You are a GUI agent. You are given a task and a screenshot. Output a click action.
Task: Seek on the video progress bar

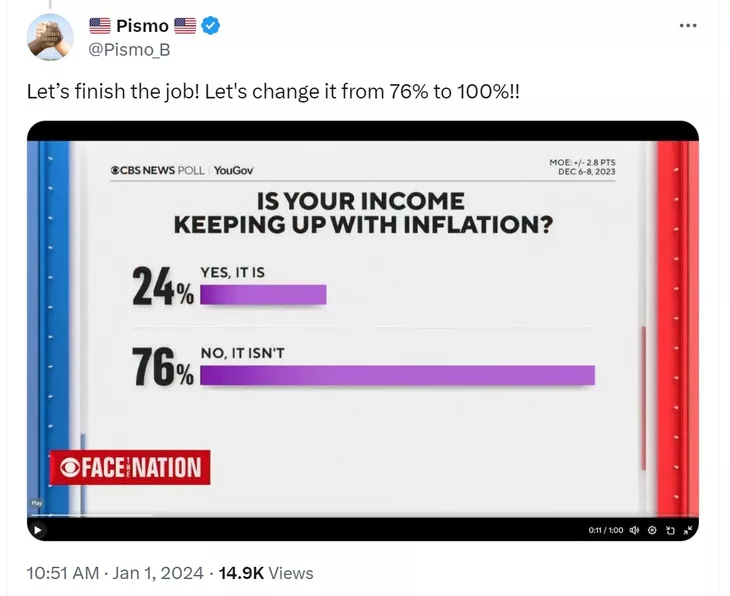pyautogui.click(x=363, y=516)
